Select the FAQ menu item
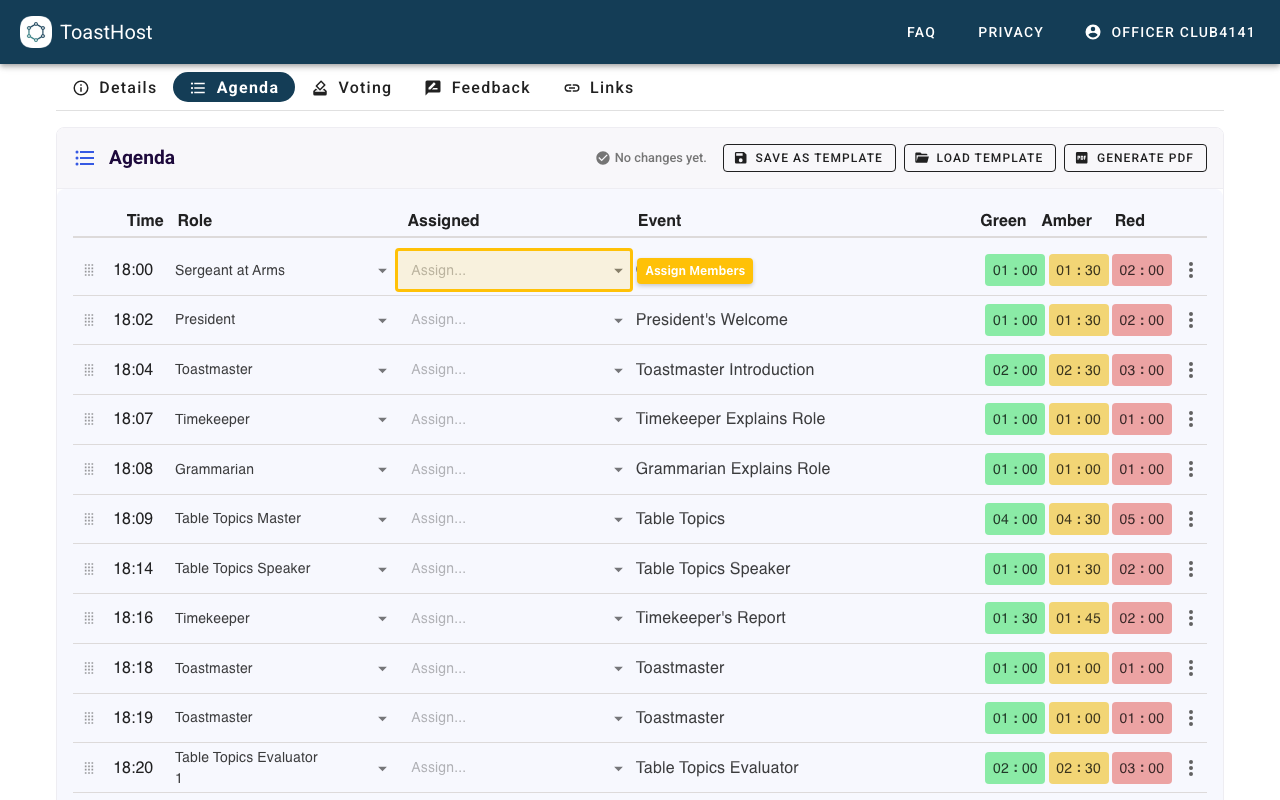This screenshot has width=1280, height=800. pos(920,32)
